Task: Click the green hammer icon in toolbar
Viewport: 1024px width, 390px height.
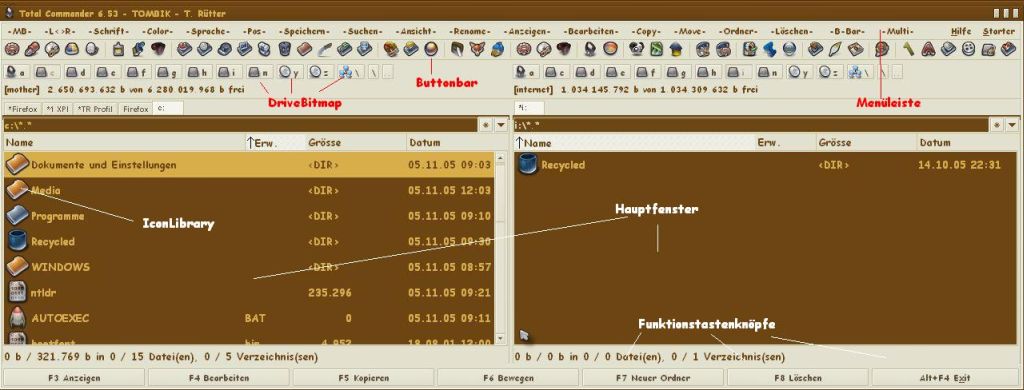Action: pyautogui.click(x=908, y=49)
